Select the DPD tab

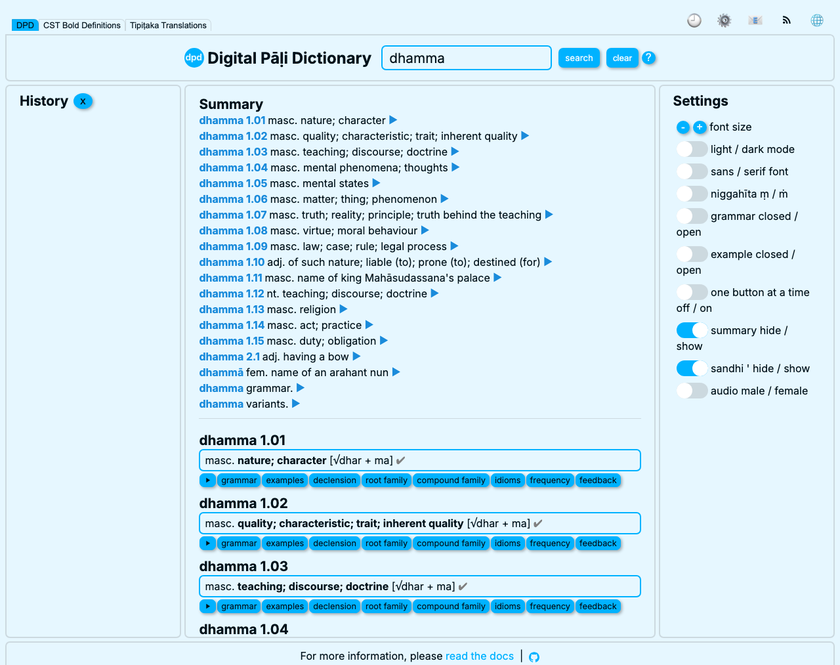(25, 25)
